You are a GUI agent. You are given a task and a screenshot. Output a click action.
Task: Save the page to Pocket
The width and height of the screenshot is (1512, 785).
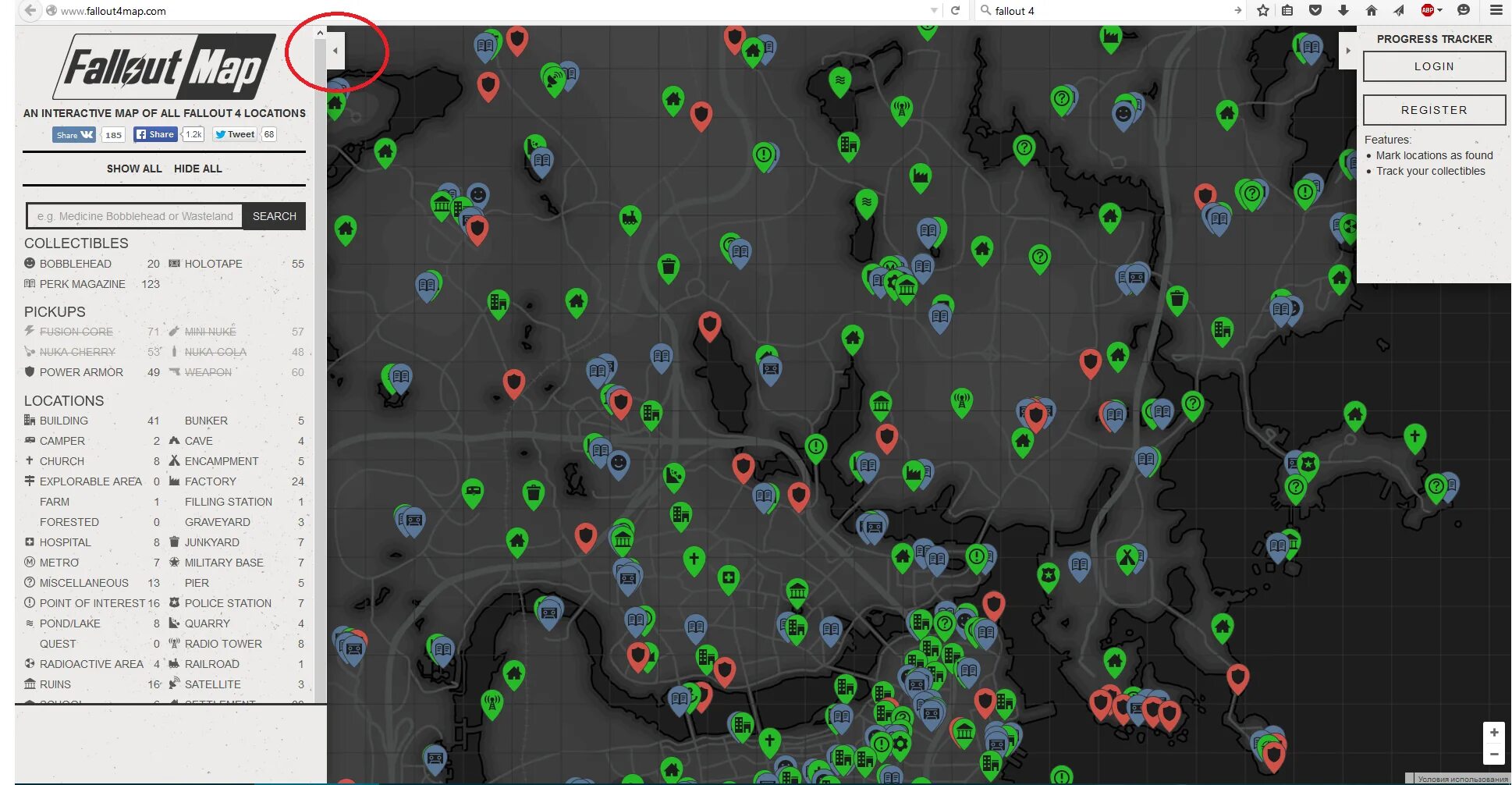1315,10
